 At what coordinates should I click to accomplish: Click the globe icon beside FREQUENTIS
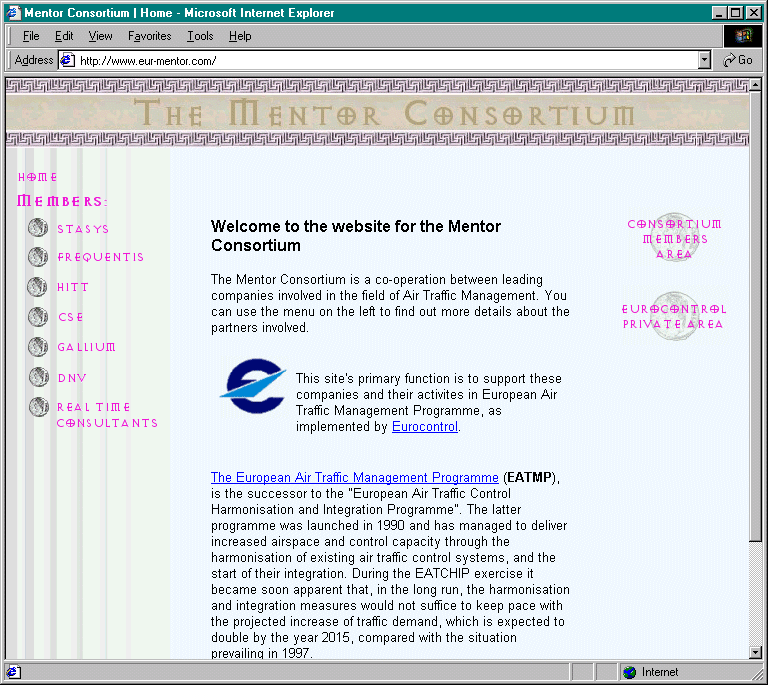pos(38,257)
